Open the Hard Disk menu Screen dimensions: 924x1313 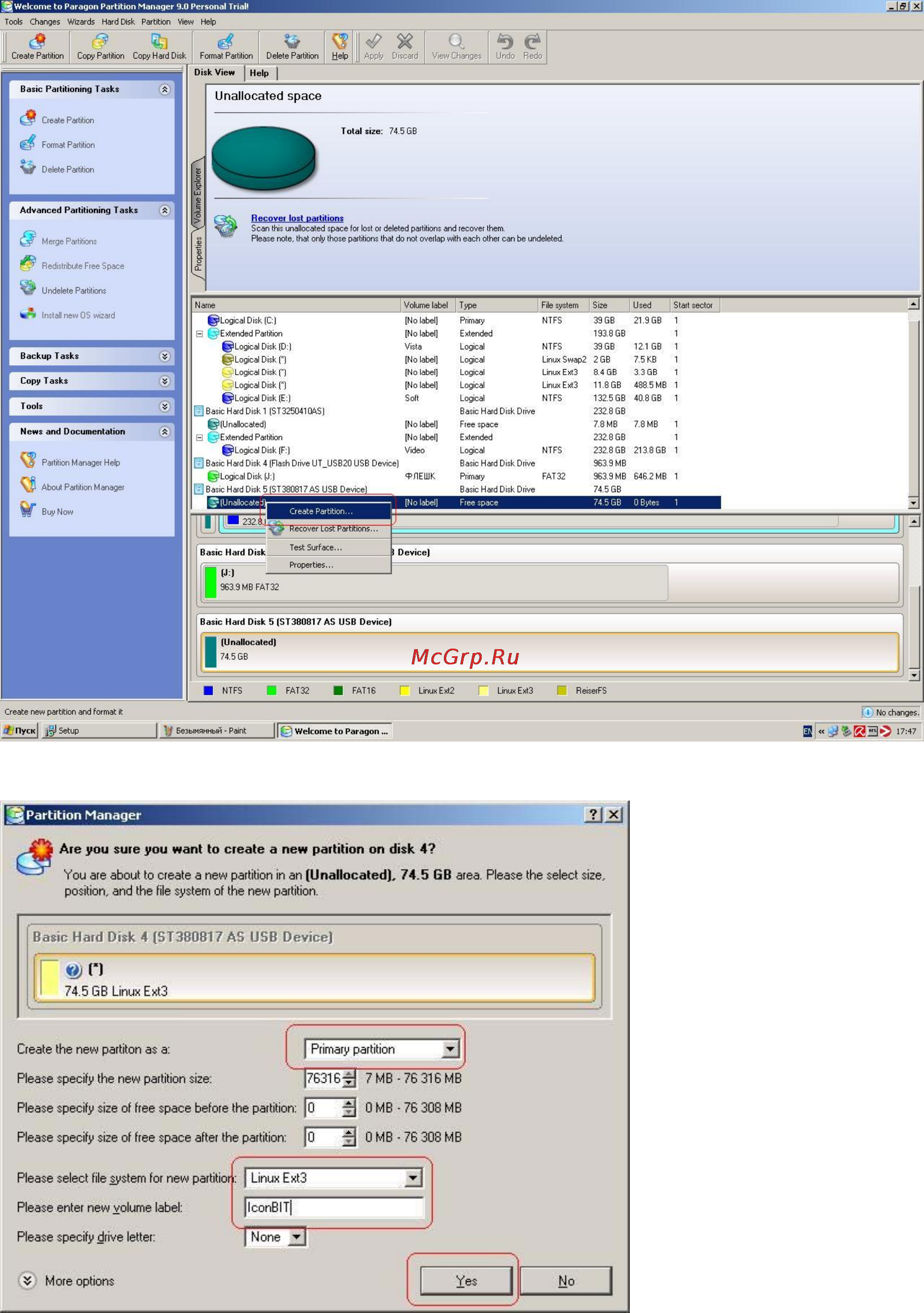[x=118, y=22]
